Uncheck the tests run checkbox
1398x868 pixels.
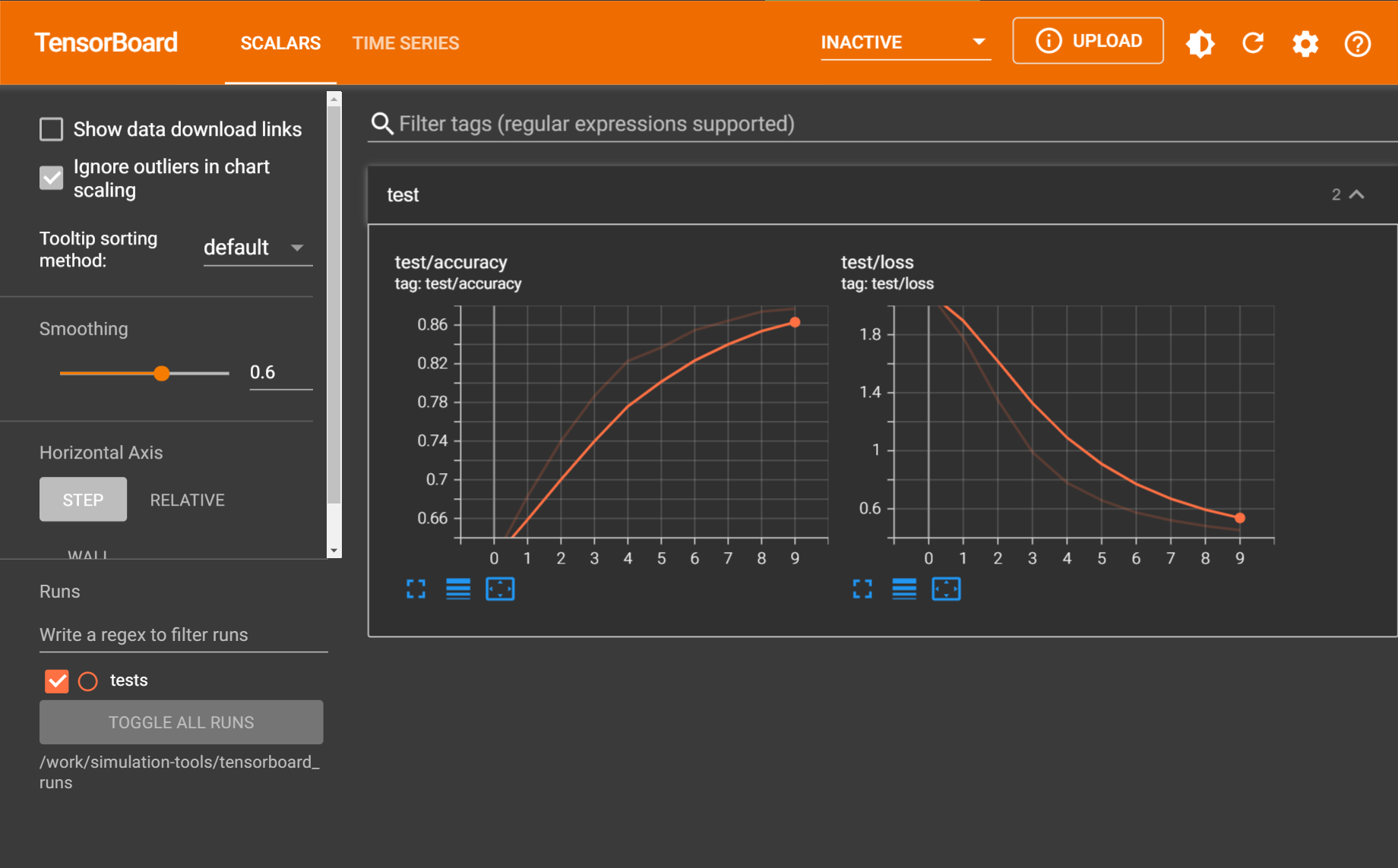pos(57,681)
